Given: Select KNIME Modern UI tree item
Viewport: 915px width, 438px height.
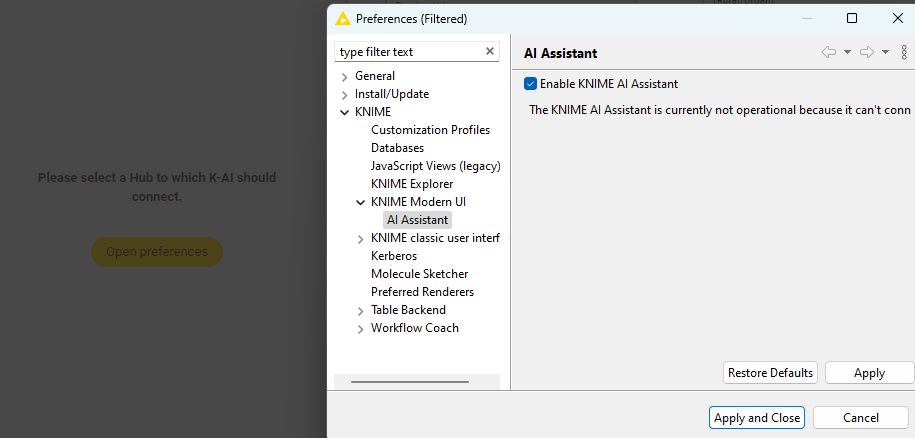Looking at the screenshot, I should (418, 202).
